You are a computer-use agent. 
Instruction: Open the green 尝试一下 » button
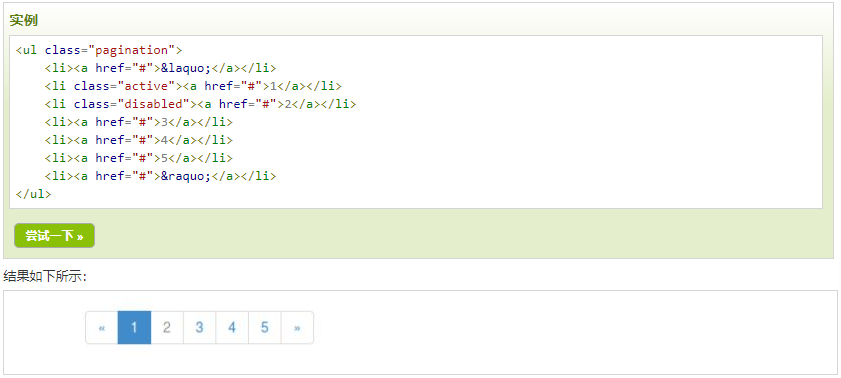click(54, 236)
